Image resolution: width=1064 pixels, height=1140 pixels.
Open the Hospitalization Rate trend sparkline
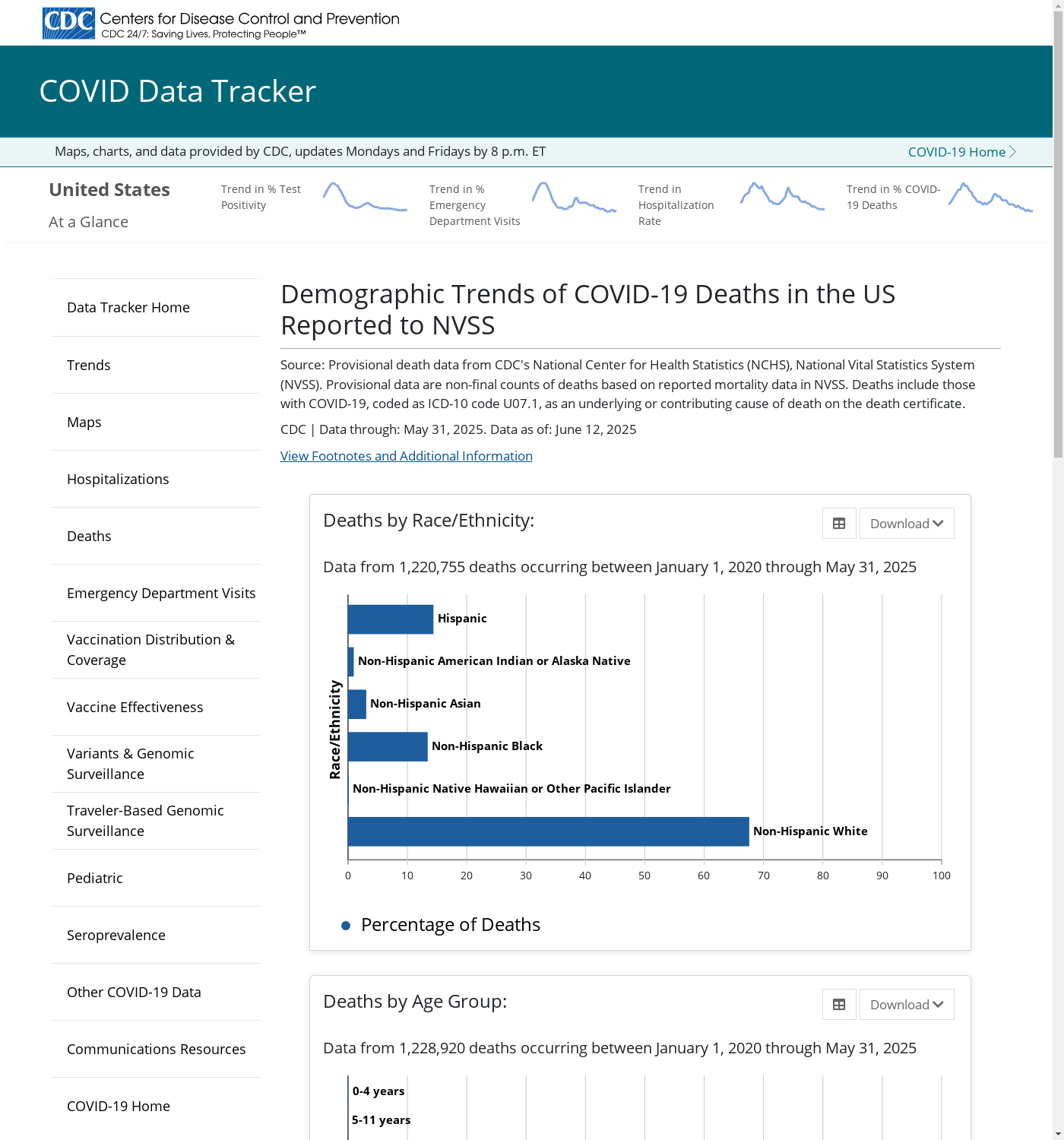[782, 197]
